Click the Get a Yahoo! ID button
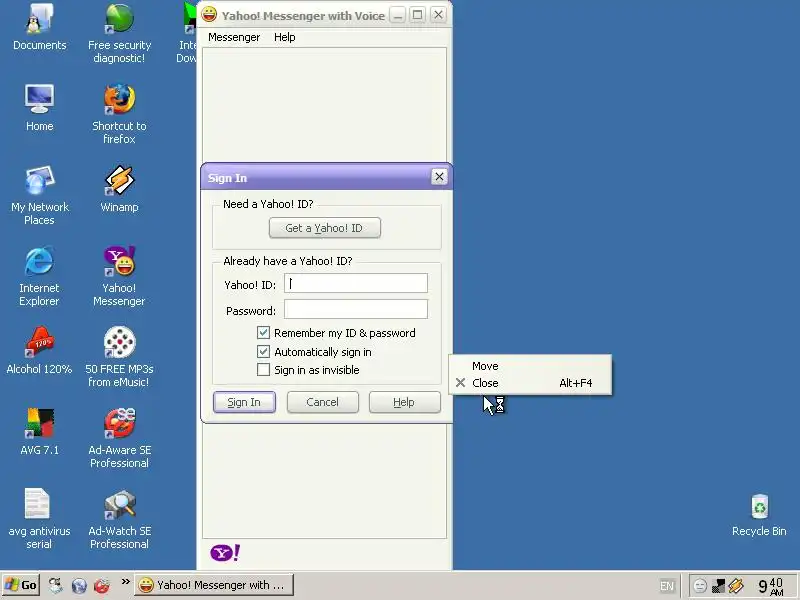Image resolution: width=800 pixels, height=600 pixels. (x=324, y=228)
